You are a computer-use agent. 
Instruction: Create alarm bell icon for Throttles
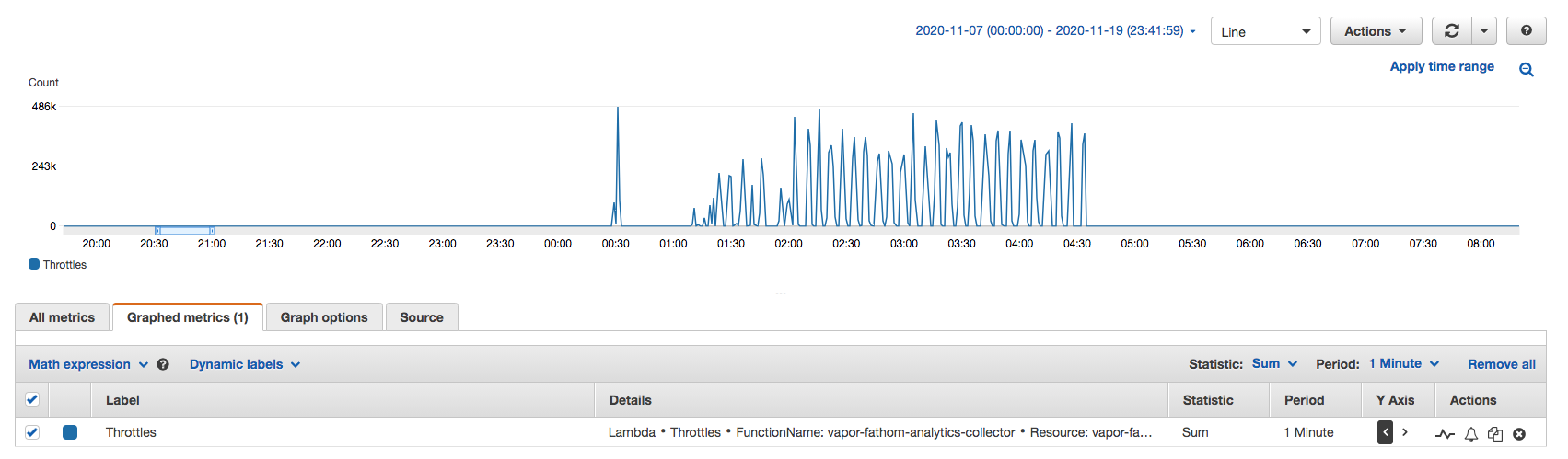pyautogui.click(x=1471, y=433)
